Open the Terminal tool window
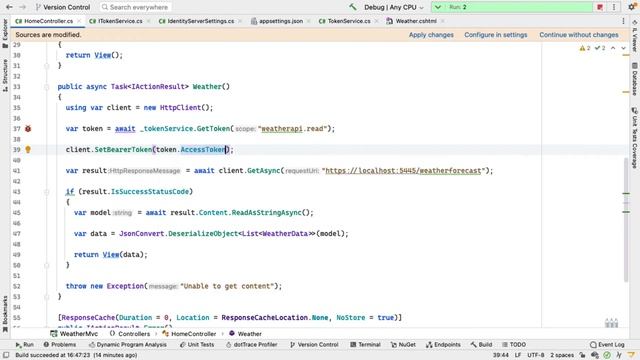Image resolution: width=640 pixels, height=360 pixels. pyautogui.click(x=365, y=344)
